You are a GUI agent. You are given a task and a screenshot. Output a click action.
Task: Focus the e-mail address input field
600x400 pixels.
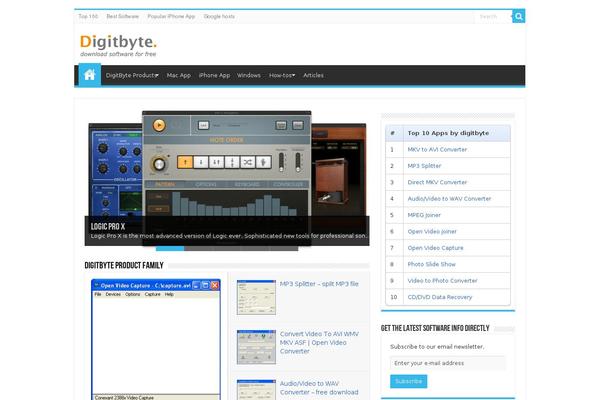[448, 363]
